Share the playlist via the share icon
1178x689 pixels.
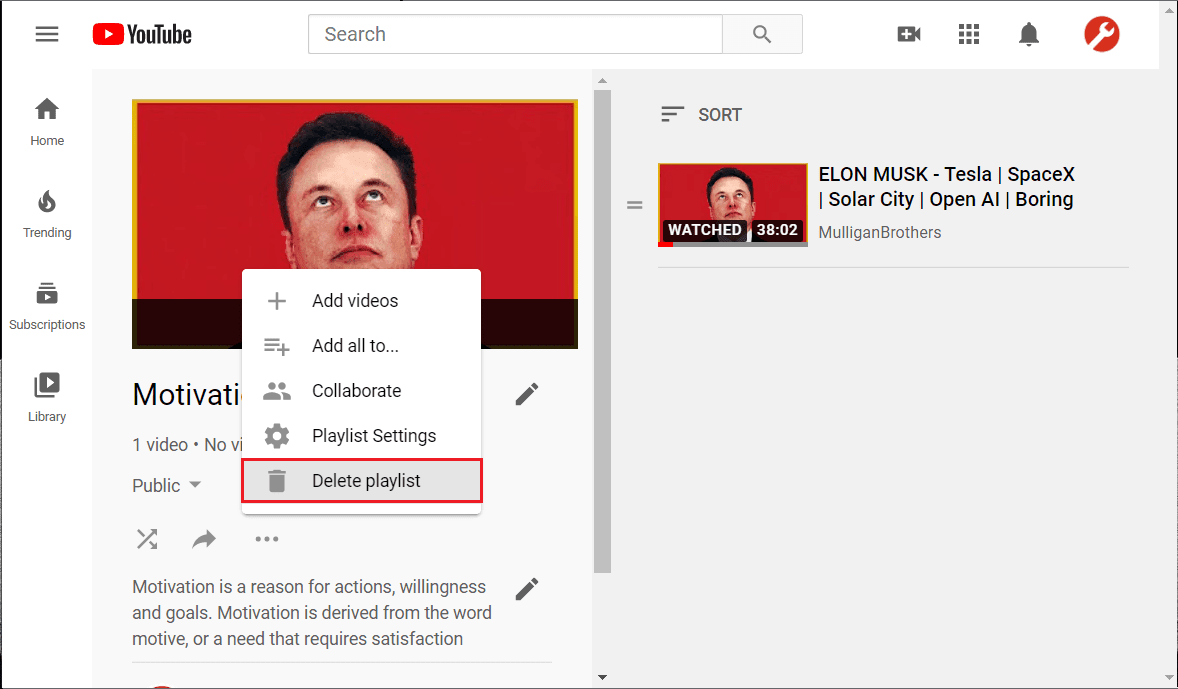[205, 538]
